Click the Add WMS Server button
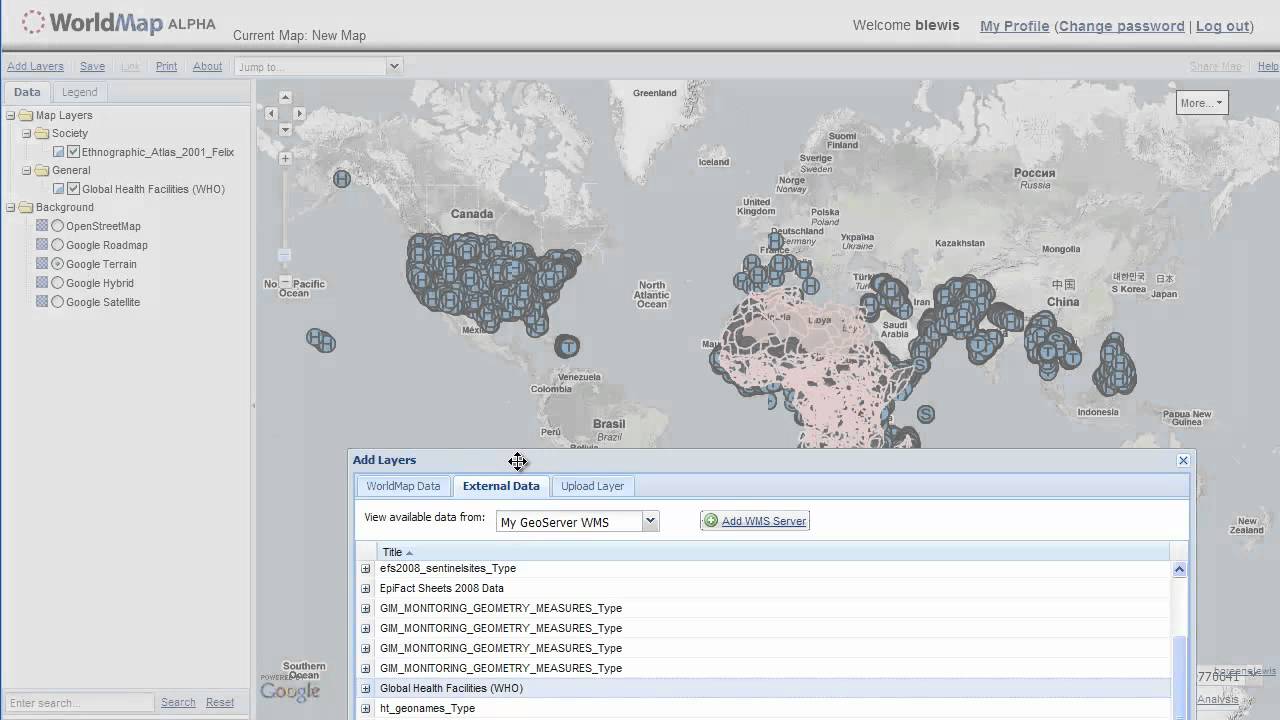 (x=755, y=520)
